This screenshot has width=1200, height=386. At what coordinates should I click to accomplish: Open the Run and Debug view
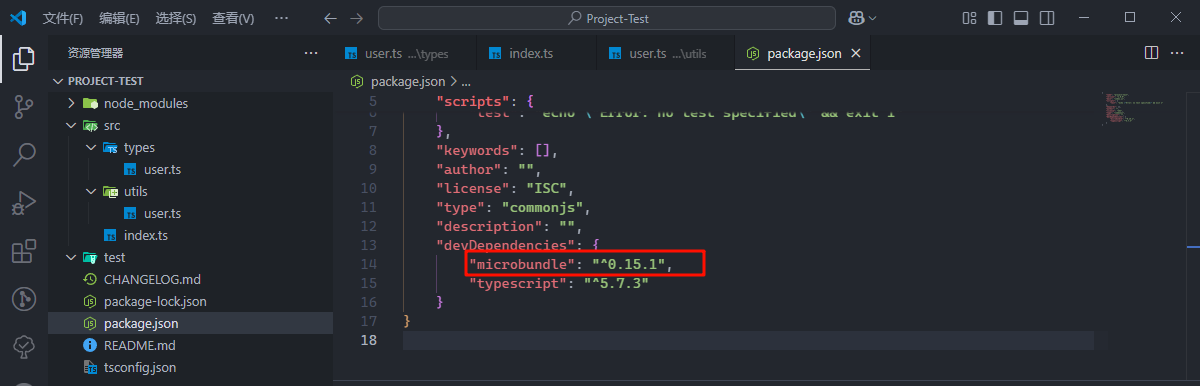tap(24, 202)
